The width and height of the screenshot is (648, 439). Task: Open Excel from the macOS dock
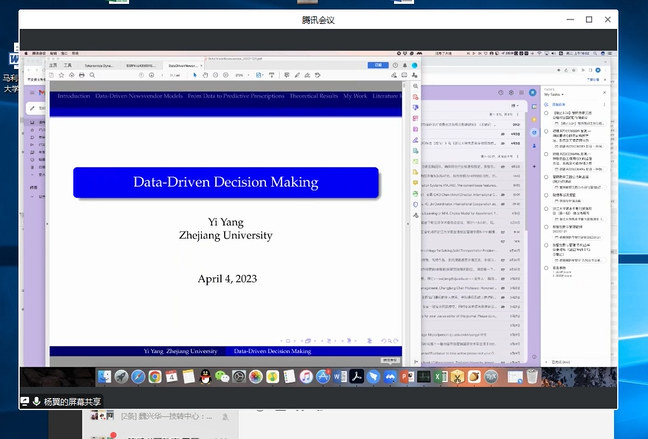pyautogui.click(x=437, y=377)
